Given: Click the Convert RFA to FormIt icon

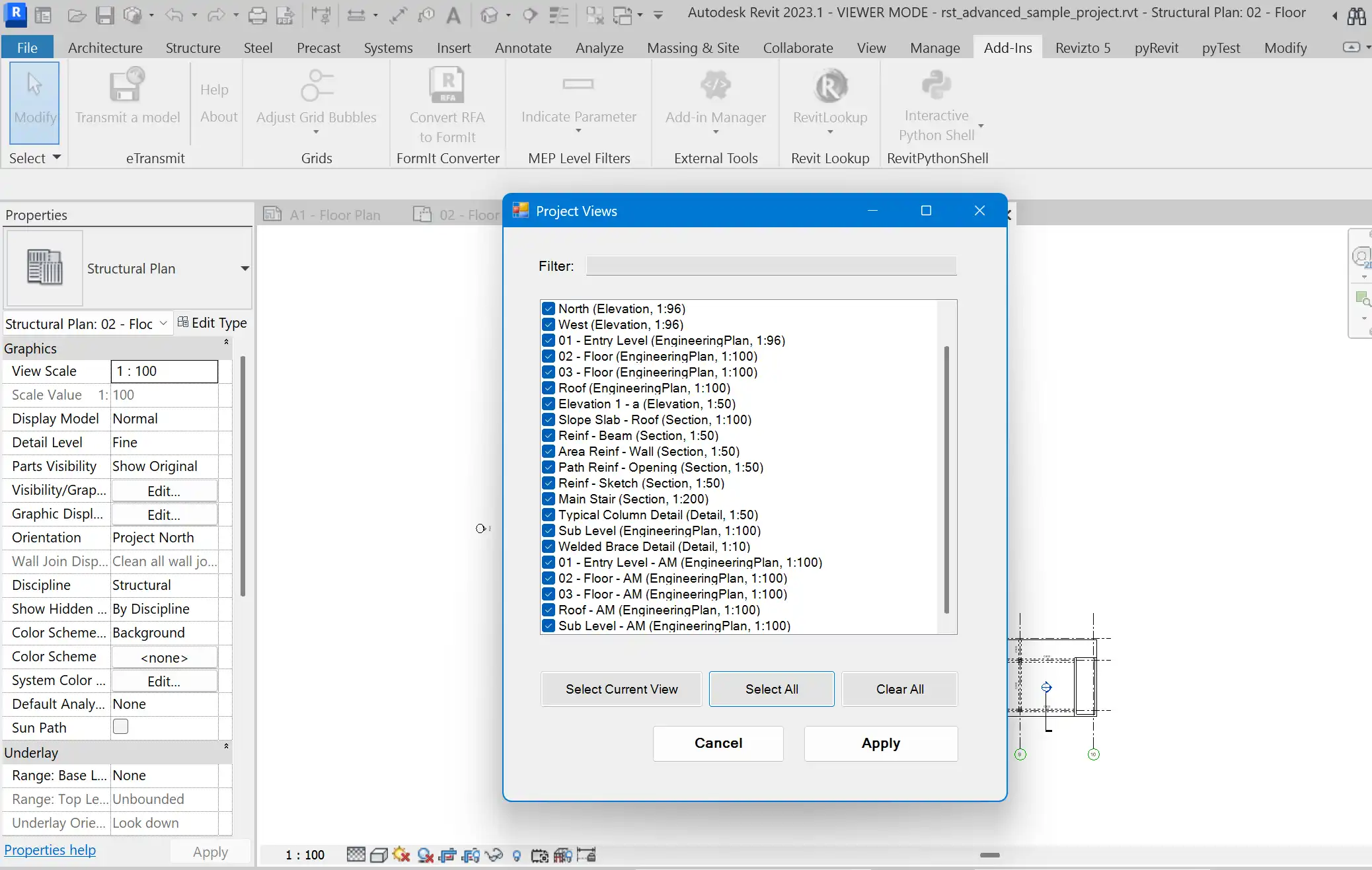Looking at the screenshot, I should (447, 85).
